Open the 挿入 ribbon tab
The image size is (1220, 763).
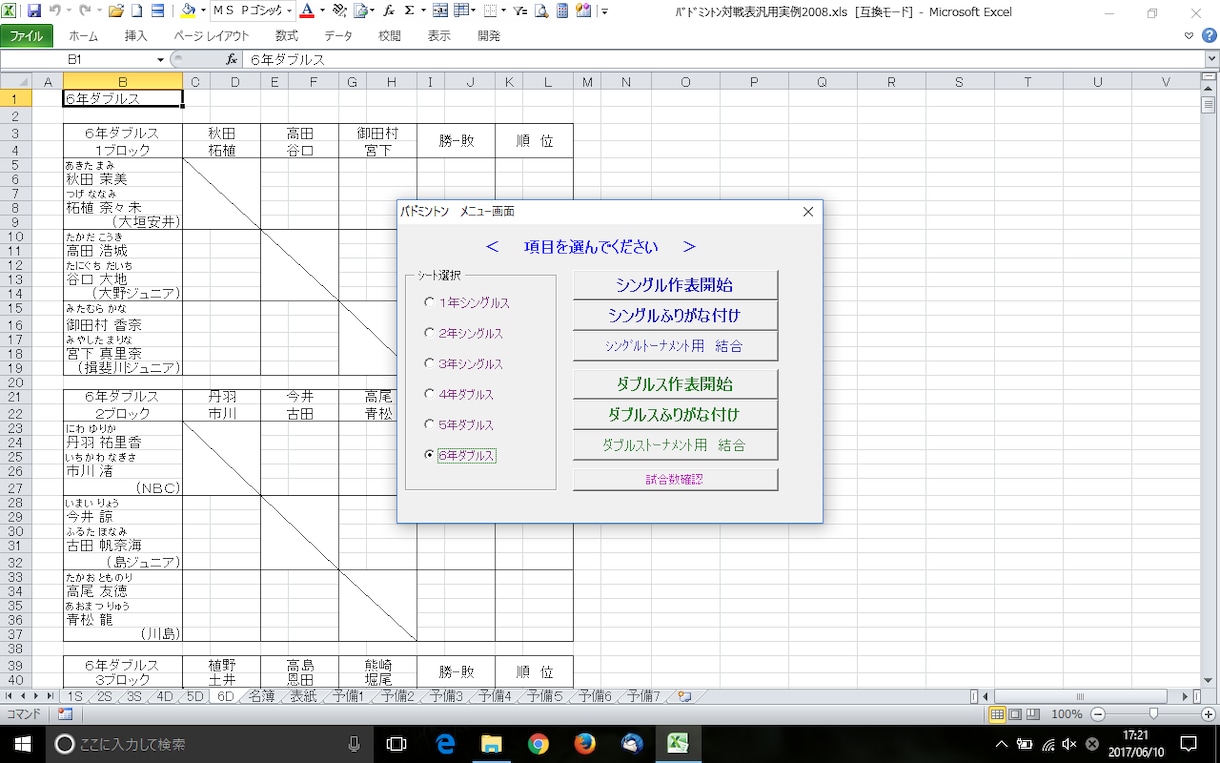click(136, 35)
